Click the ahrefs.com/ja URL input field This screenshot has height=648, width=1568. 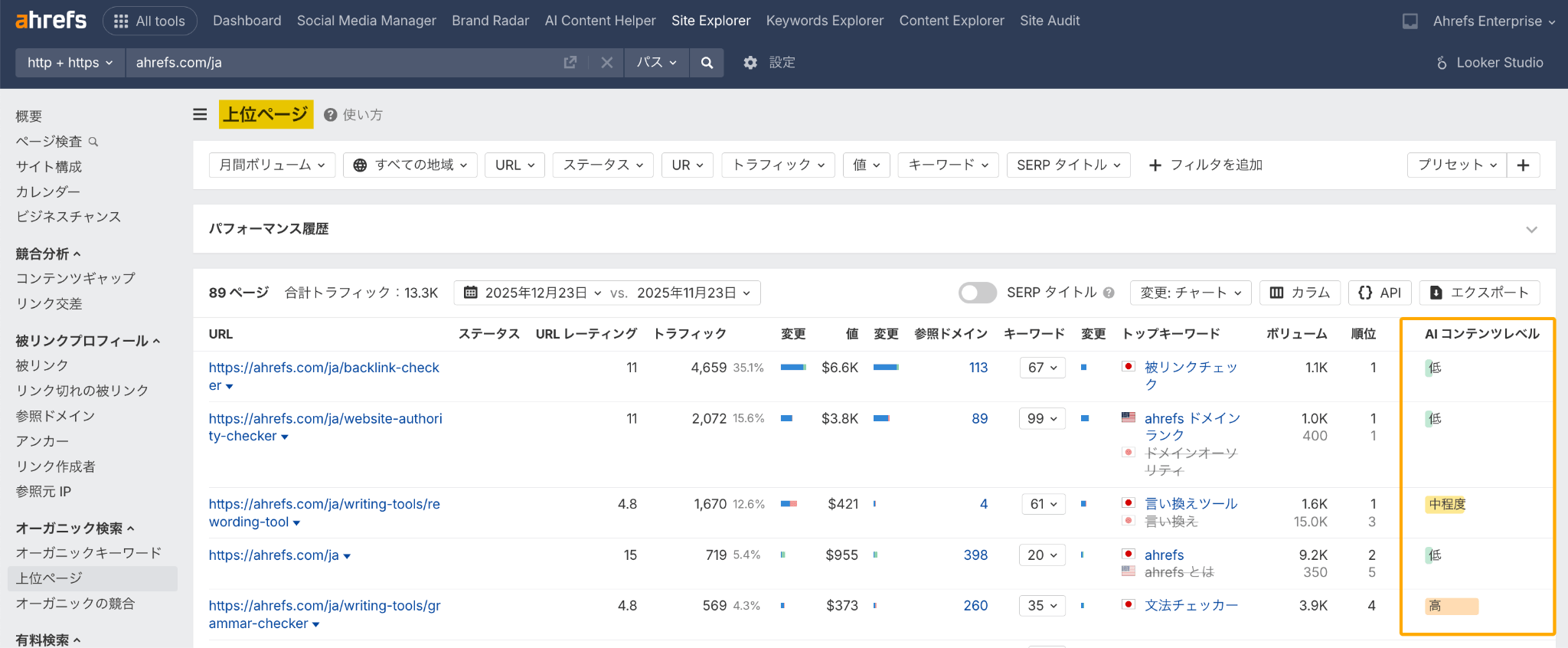tap(345, 63)
